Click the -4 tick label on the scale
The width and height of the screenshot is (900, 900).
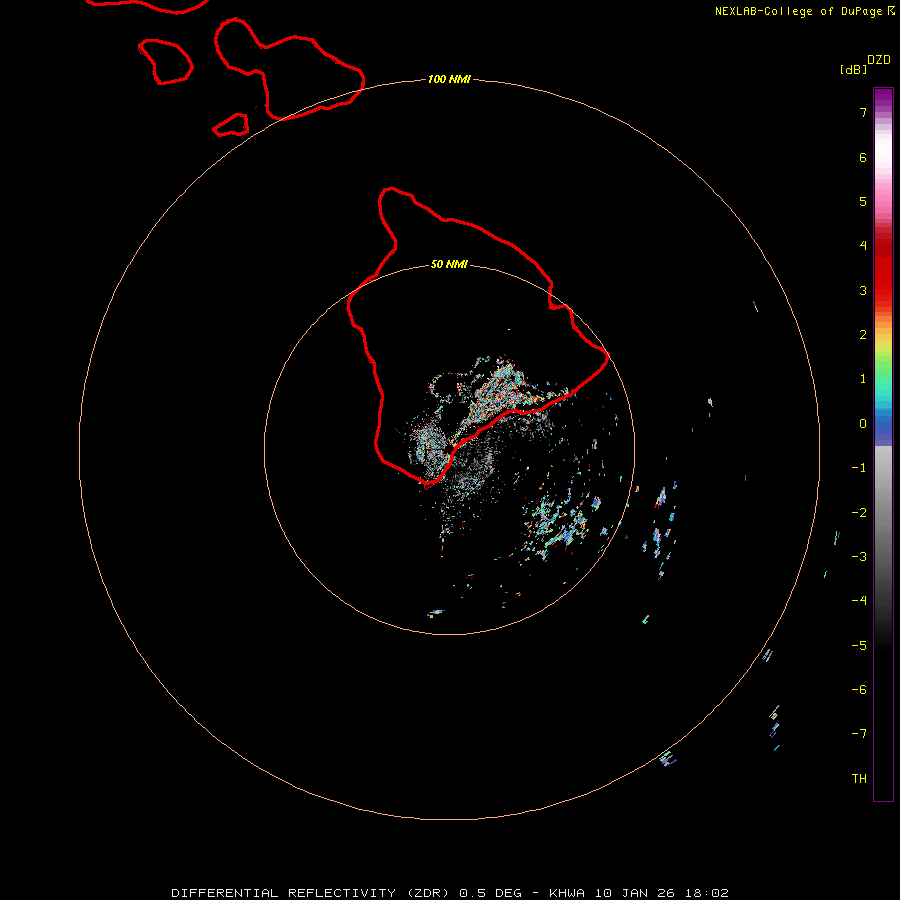(859, 600)
